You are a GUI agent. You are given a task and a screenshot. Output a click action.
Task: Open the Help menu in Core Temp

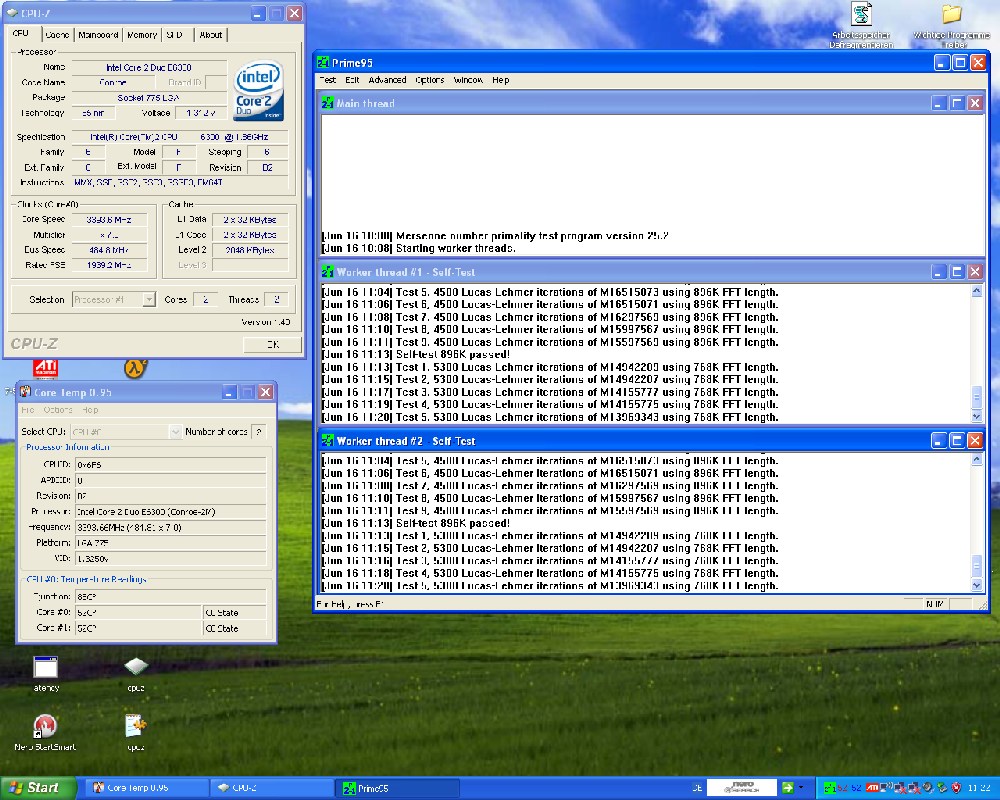coord(91,410)
